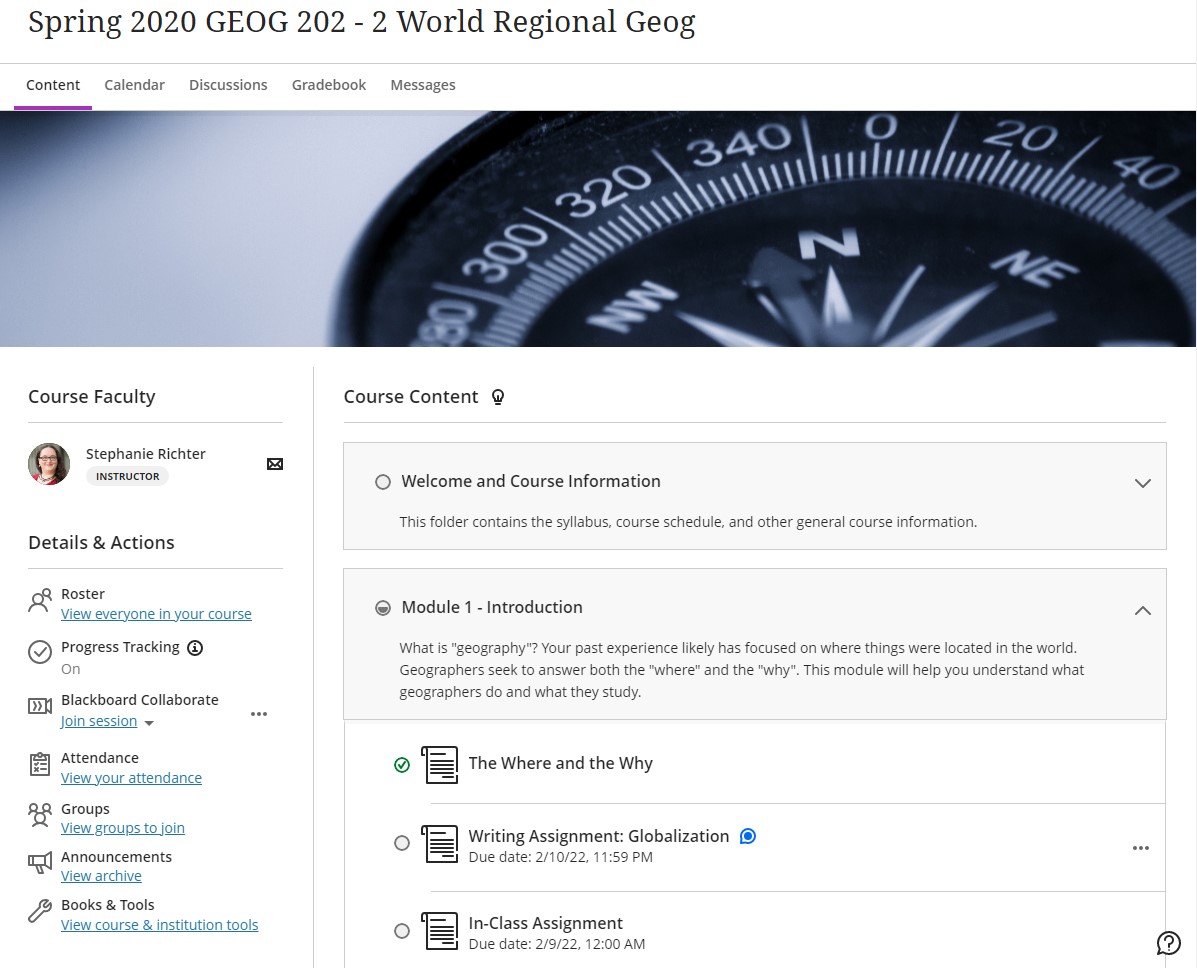Toggle completion circle for In-Class Assignment
1197x968 pixels.
pos(402,931)
